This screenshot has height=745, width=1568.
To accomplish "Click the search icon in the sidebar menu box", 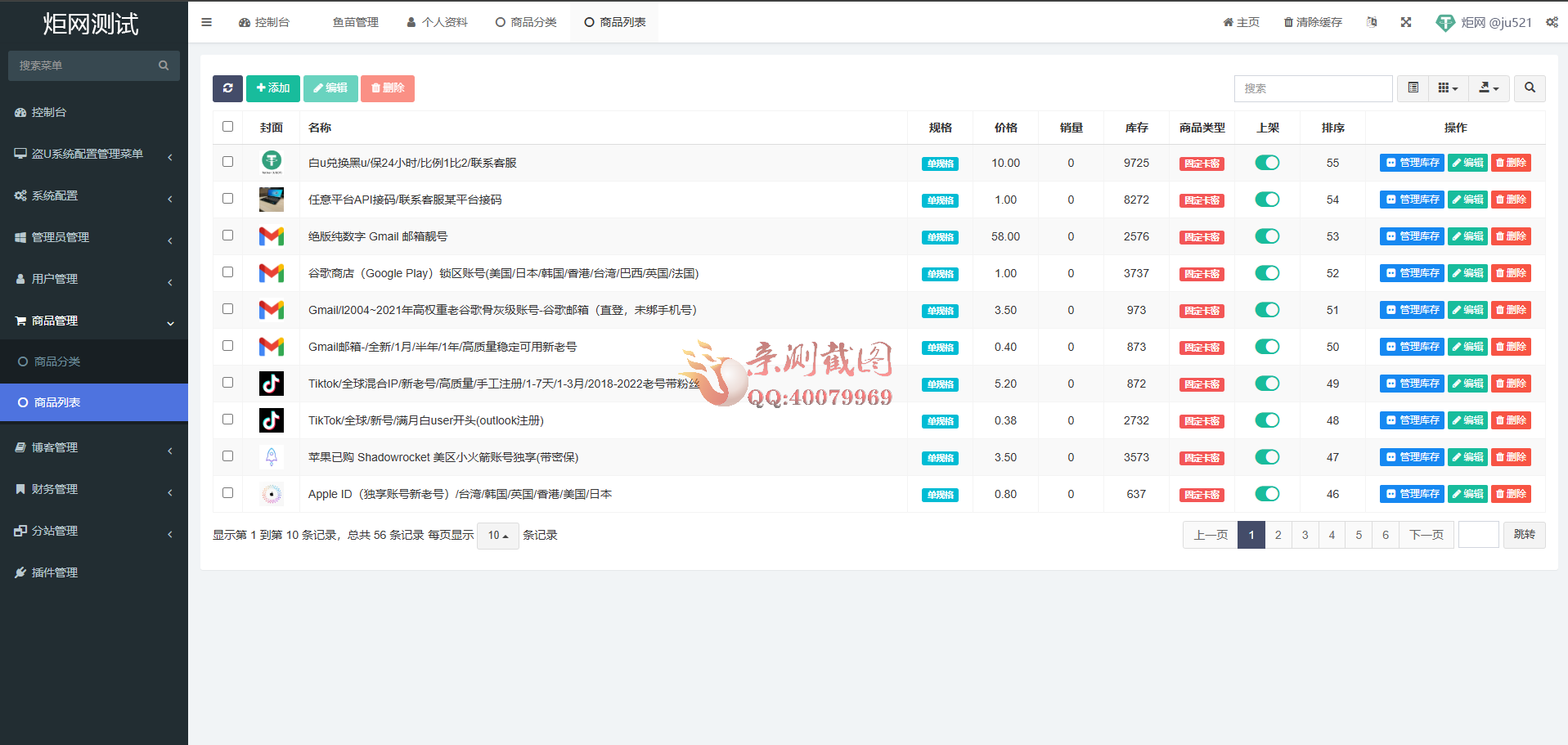I will [164, 65].
